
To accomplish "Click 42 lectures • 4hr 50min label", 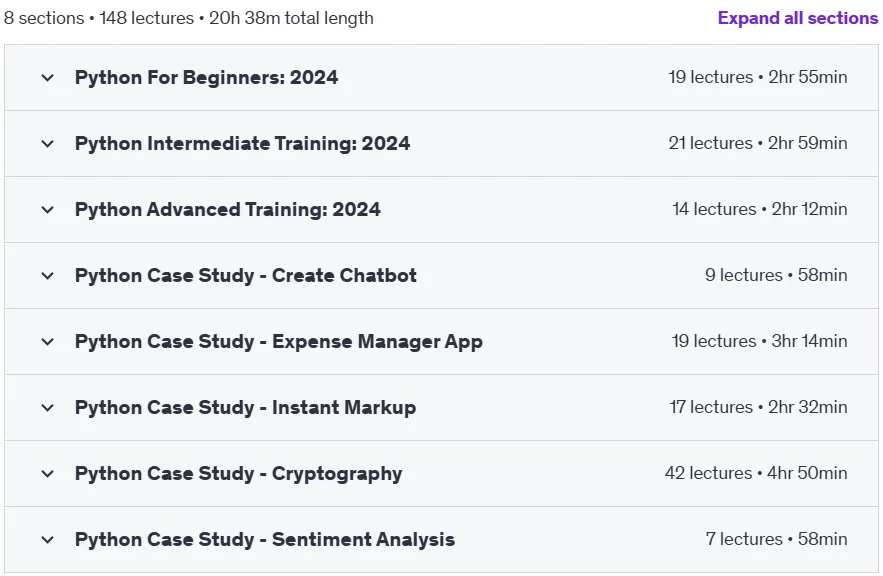I will pyautogui.click(x=756, y=473).
